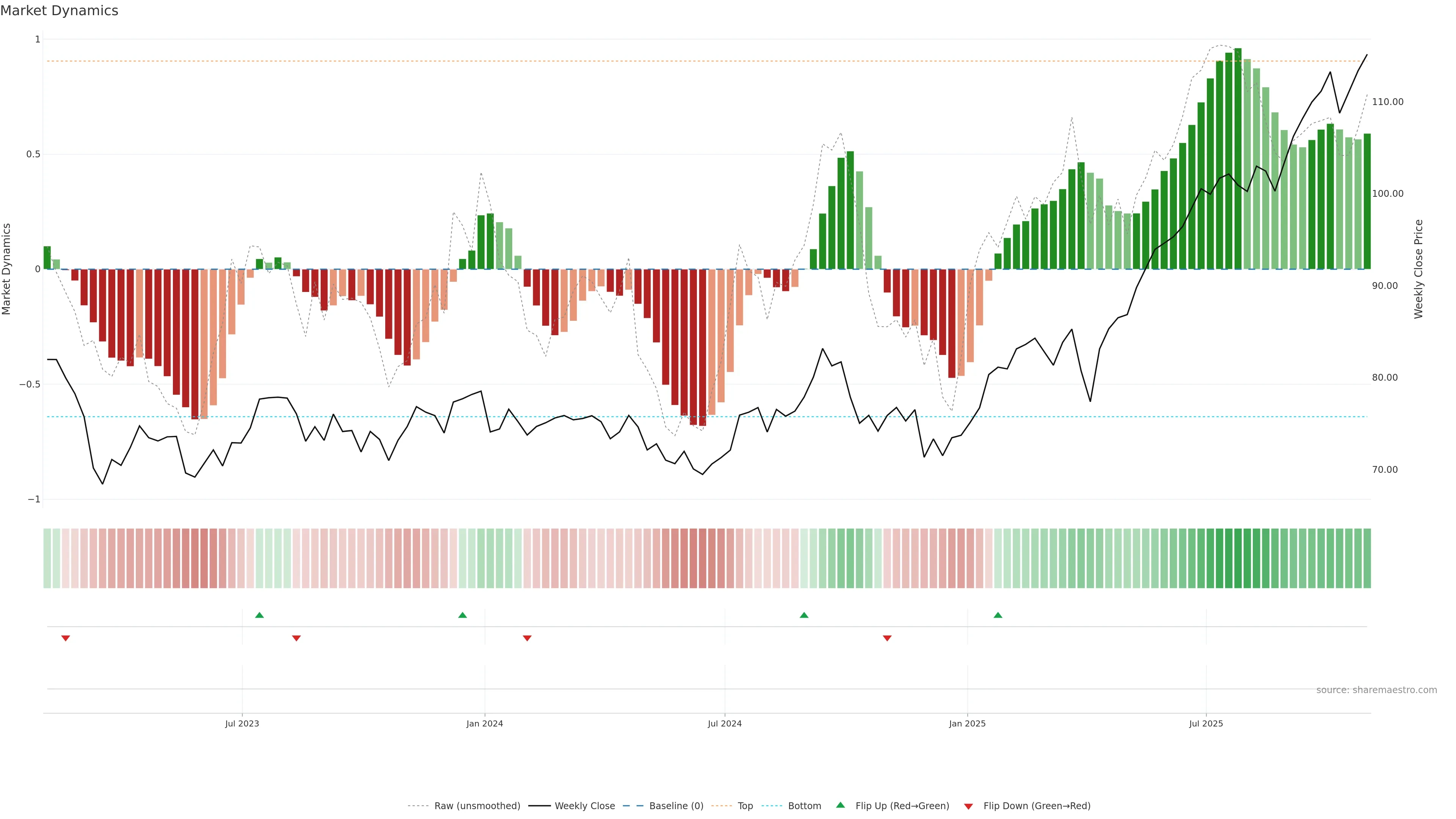The height and width of the screenshot is (819, 1456).
Task: Click the Jan 2024 x-axis label
Action: pos(485,723)
